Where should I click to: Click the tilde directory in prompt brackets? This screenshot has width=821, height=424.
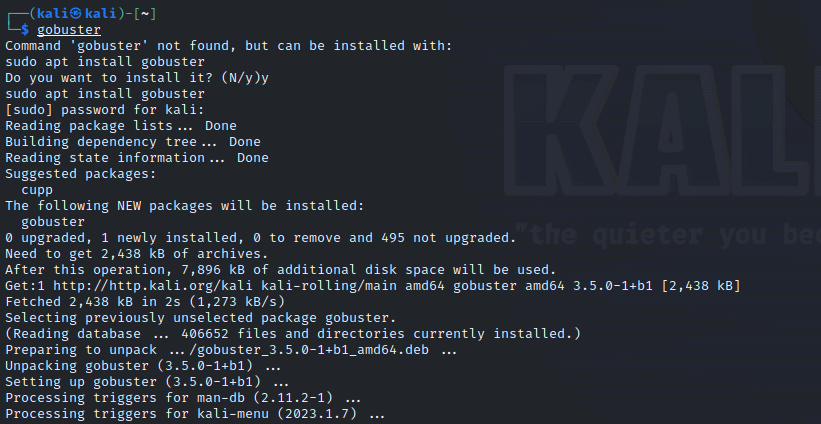(x=145, y=14)
